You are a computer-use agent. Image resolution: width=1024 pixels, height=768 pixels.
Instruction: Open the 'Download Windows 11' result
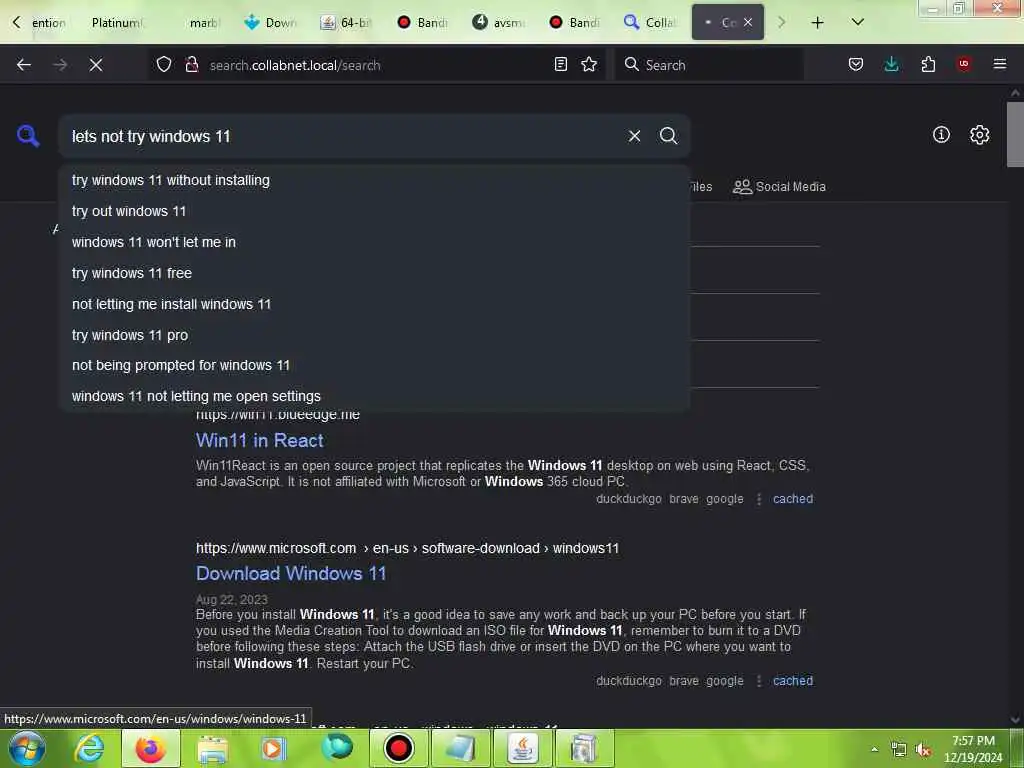[x=291, y=573]
